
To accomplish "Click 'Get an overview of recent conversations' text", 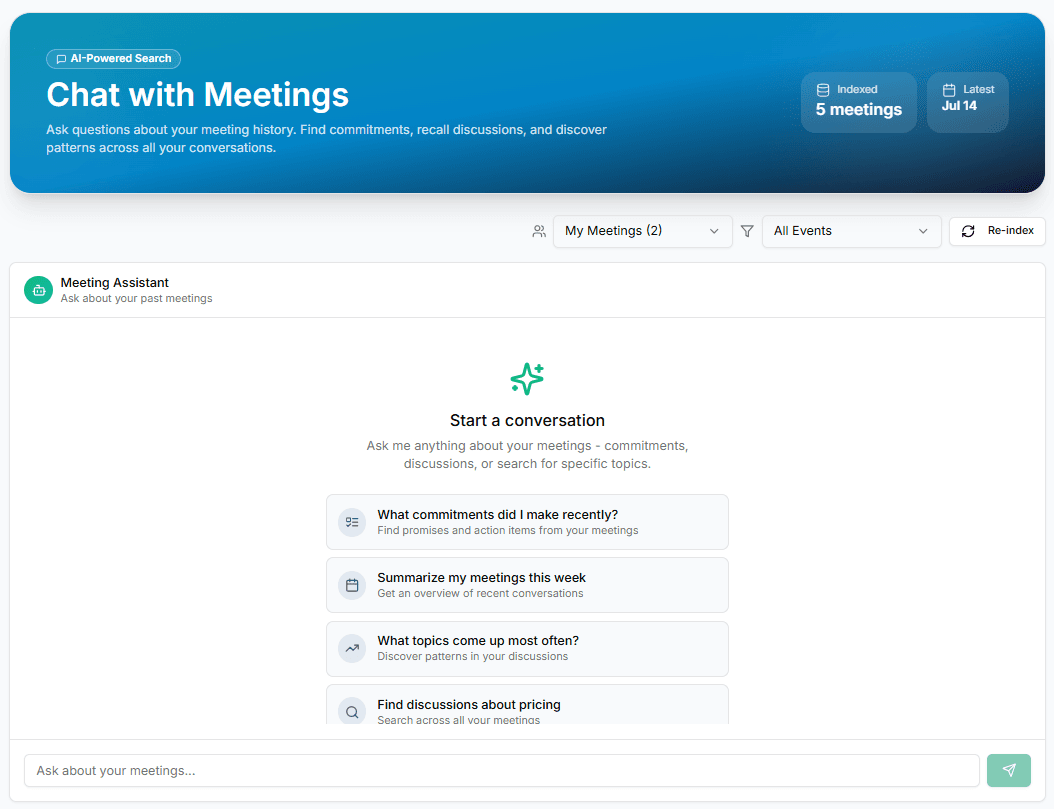I will click(480, 593).
